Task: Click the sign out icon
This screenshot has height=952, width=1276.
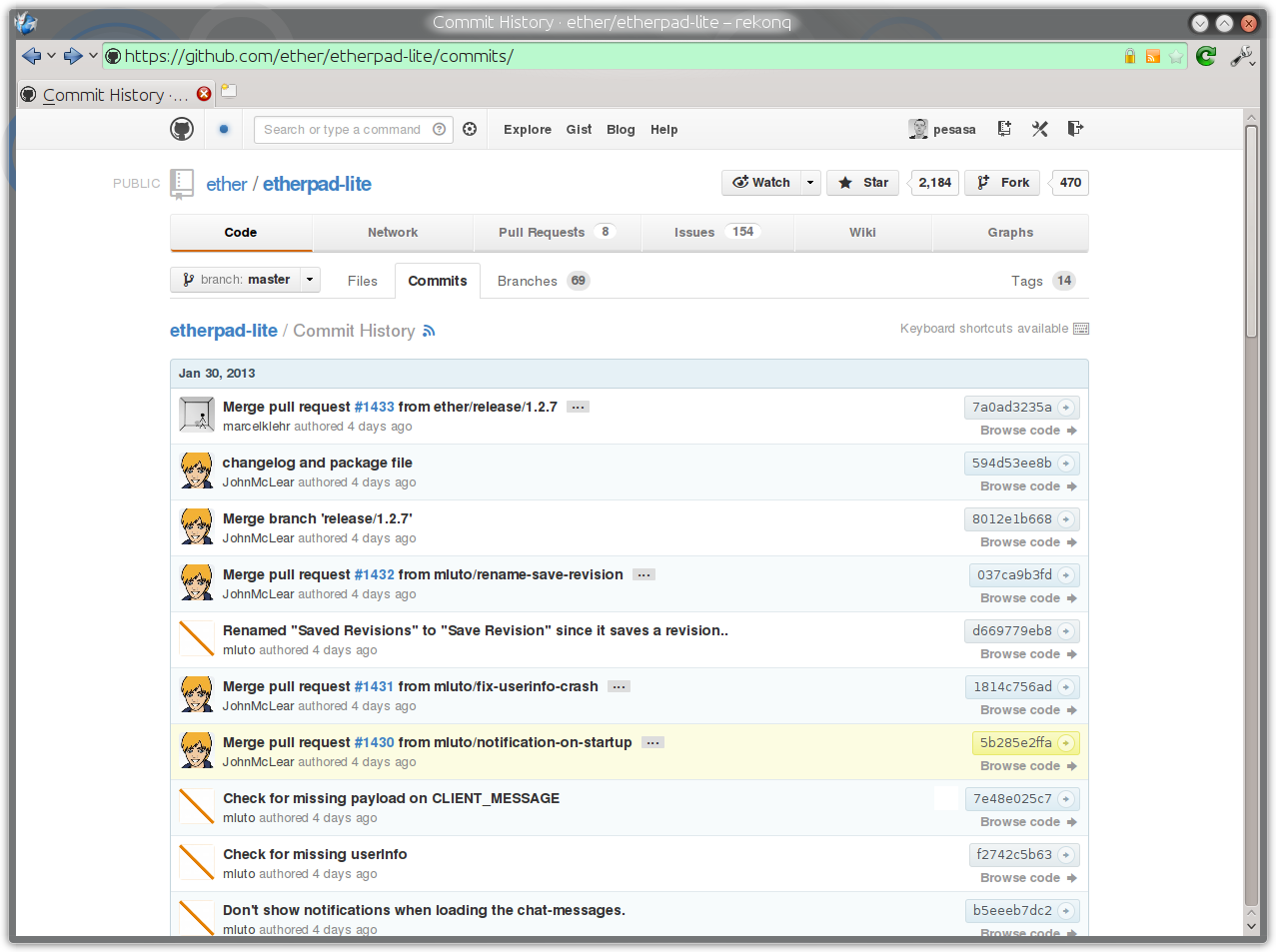Action: pyautogui.click(x=1075, y=128)
